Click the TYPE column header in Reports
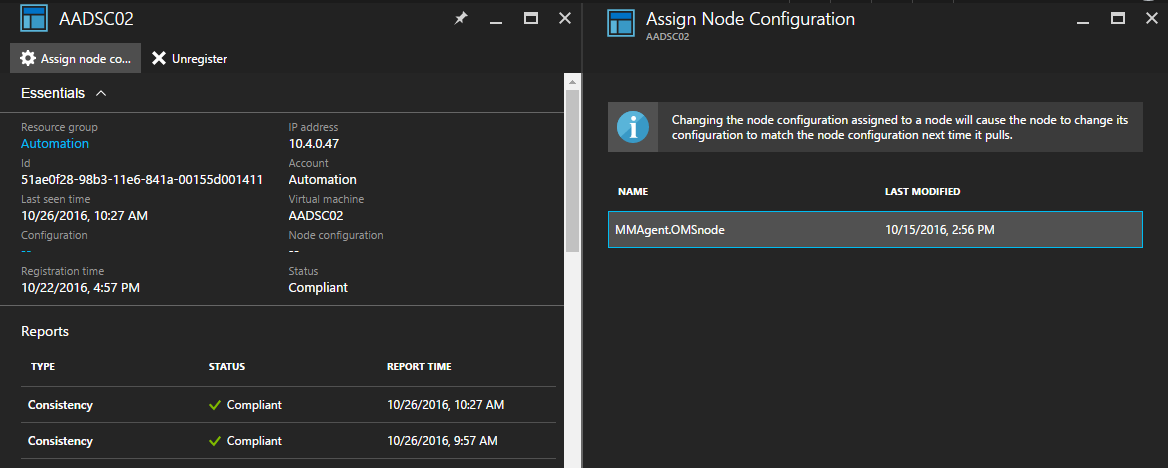The height and width of the screenshot is (468, 1168). tap(43, 367)
